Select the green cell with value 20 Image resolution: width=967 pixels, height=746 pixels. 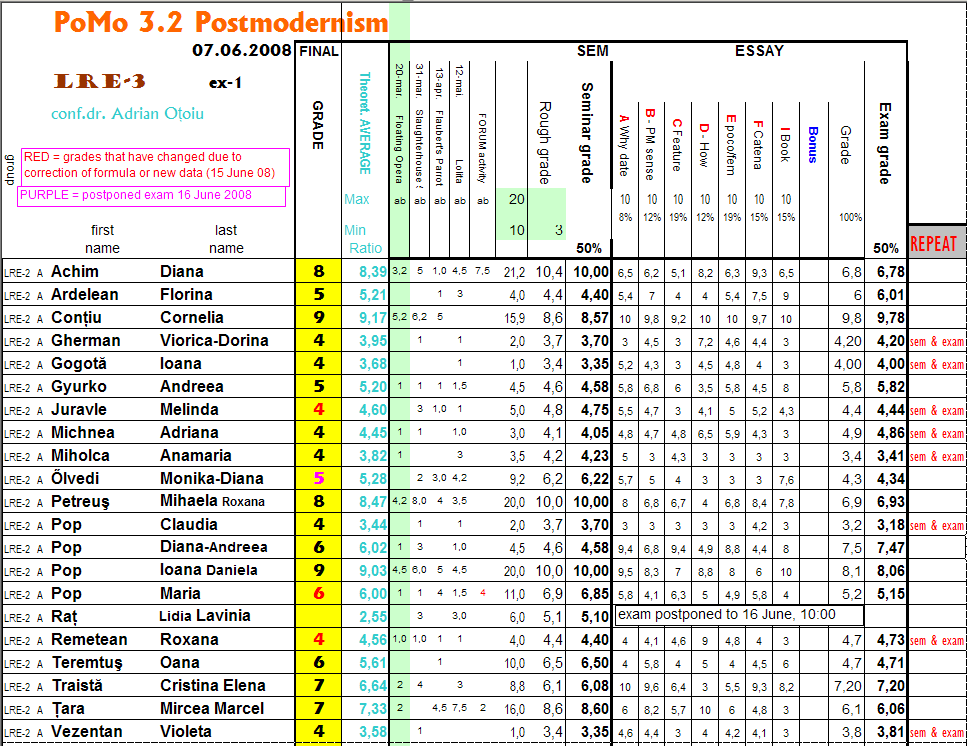(x=512, y=199)
